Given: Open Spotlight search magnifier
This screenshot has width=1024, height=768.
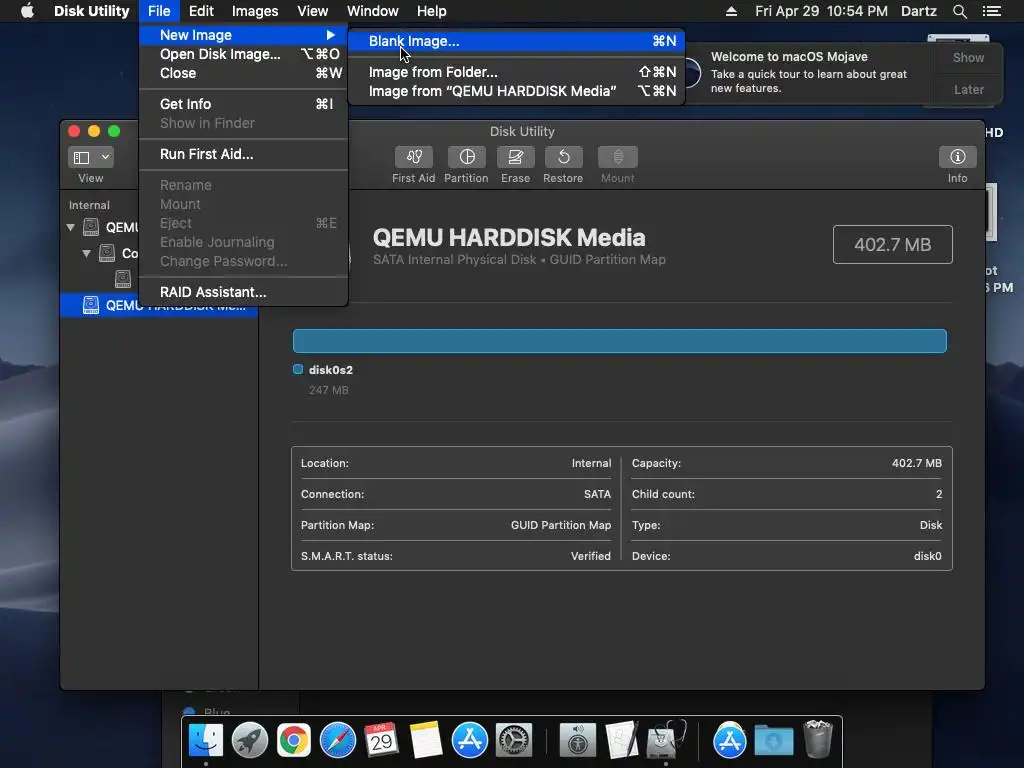Looking at the screenshot, I should pyautogui.click(x=959, y=11).
